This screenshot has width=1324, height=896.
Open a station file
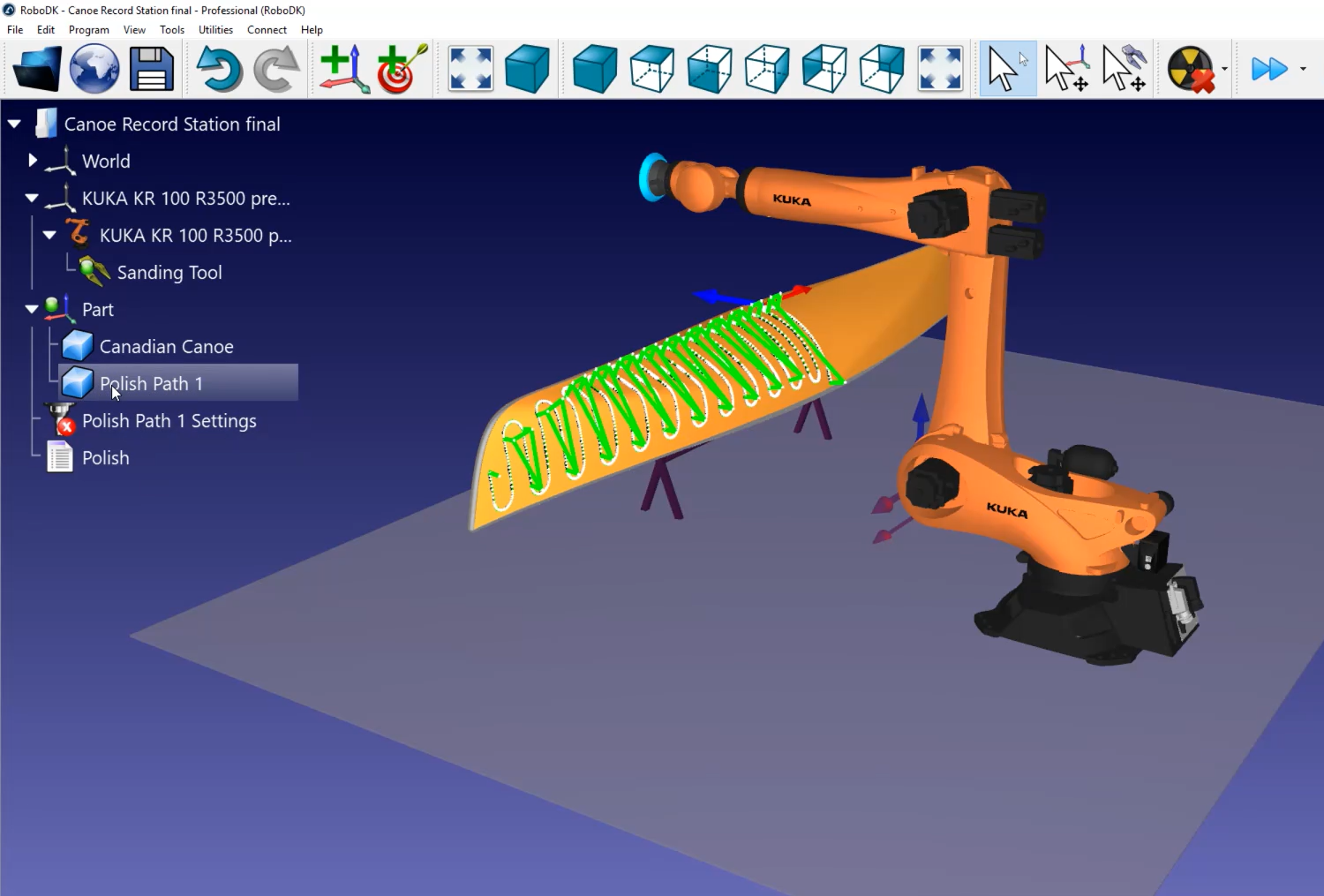[x=36, y=68]
